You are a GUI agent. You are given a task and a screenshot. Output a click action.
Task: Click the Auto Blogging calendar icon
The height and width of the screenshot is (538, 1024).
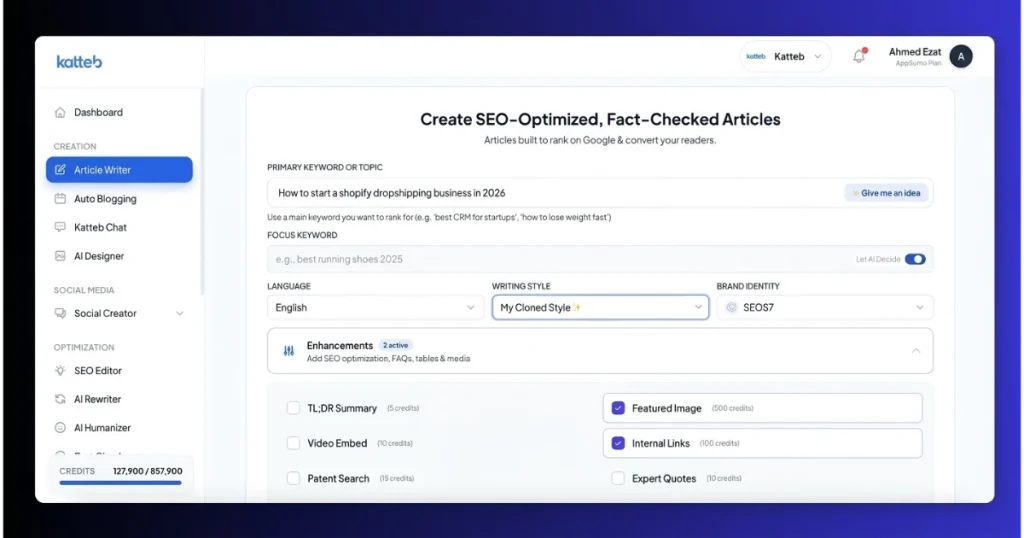click(60, 198)
